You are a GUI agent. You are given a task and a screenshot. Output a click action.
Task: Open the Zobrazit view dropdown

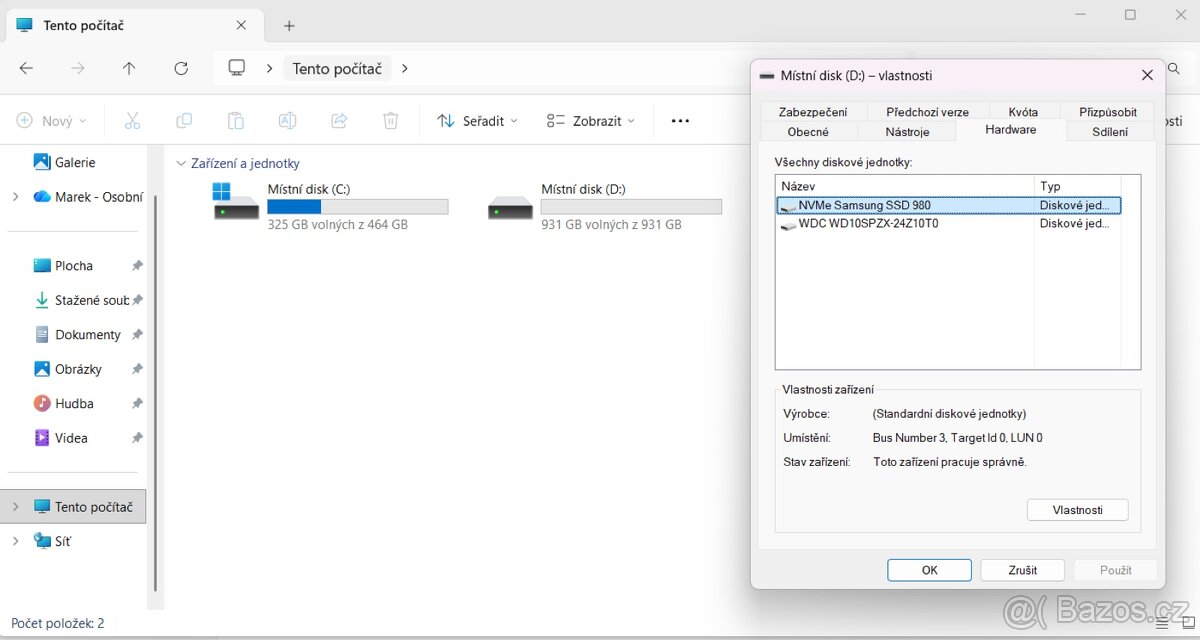point(591,121)
